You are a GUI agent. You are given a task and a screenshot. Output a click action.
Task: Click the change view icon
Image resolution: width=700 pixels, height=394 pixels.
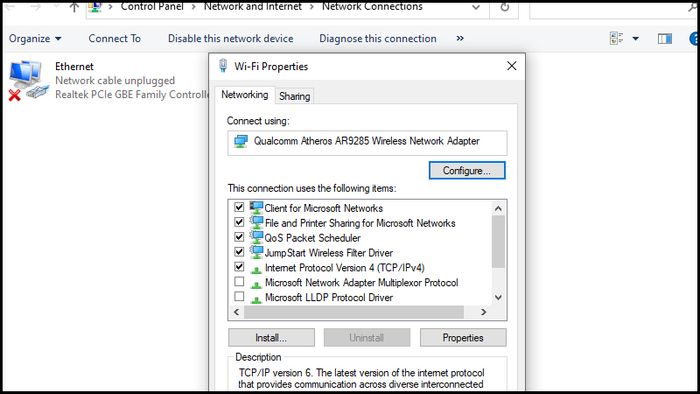click(616, 38)
